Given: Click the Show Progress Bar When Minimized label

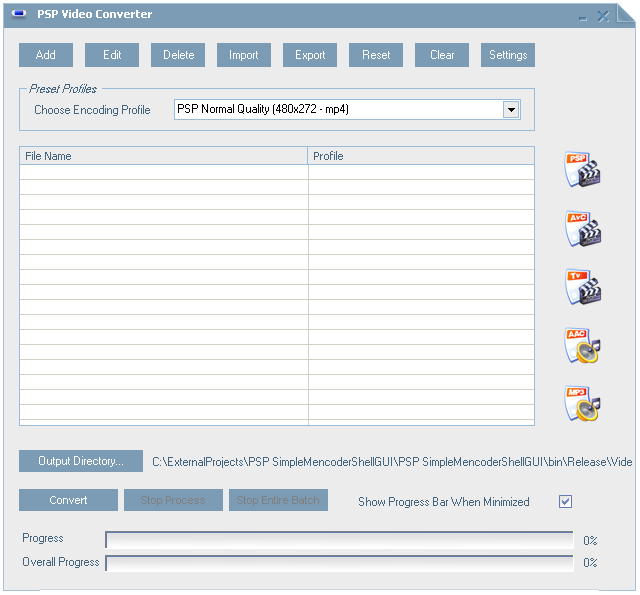Looking at the screenshot, I should pos(444,502).
